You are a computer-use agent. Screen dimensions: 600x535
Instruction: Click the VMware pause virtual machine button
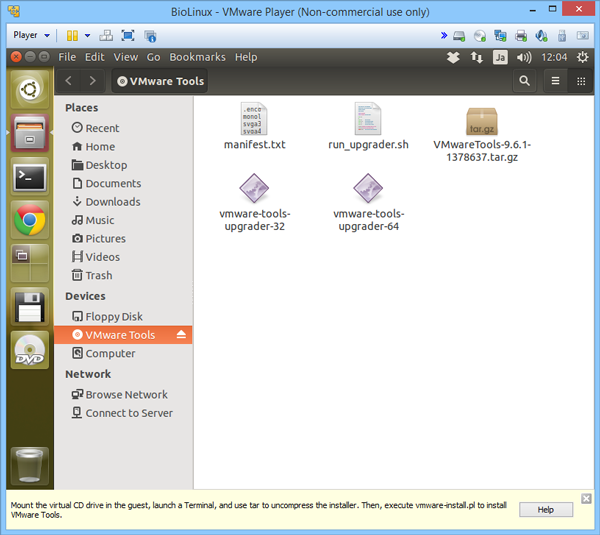[72, 36]
